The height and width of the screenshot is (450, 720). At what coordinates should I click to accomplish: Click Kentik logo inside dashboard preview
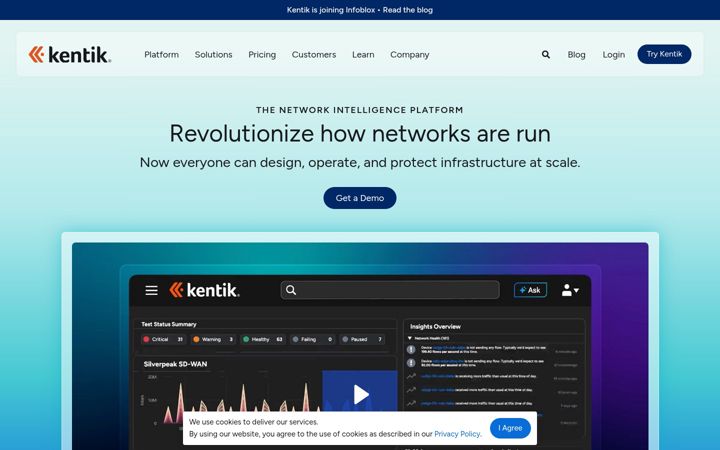click(x=204, y=290)
